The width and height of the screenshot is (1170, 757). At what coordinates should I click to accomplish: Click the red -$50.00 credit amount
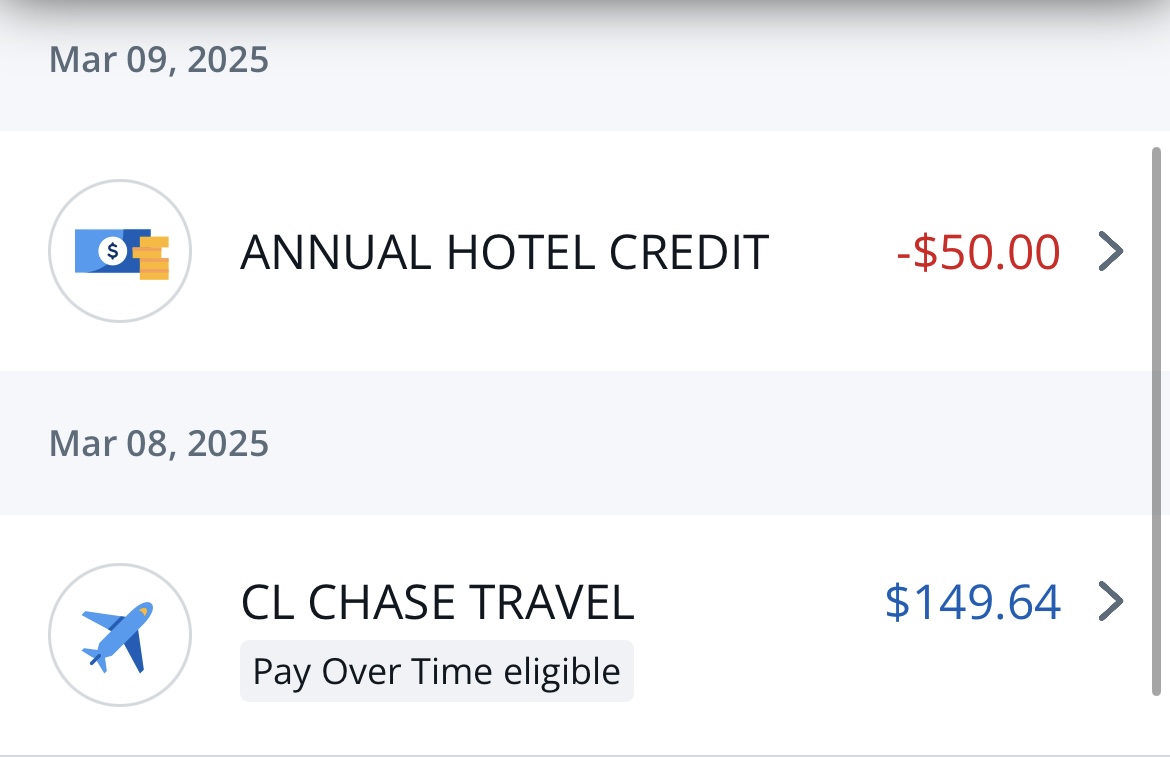(977, 252)
